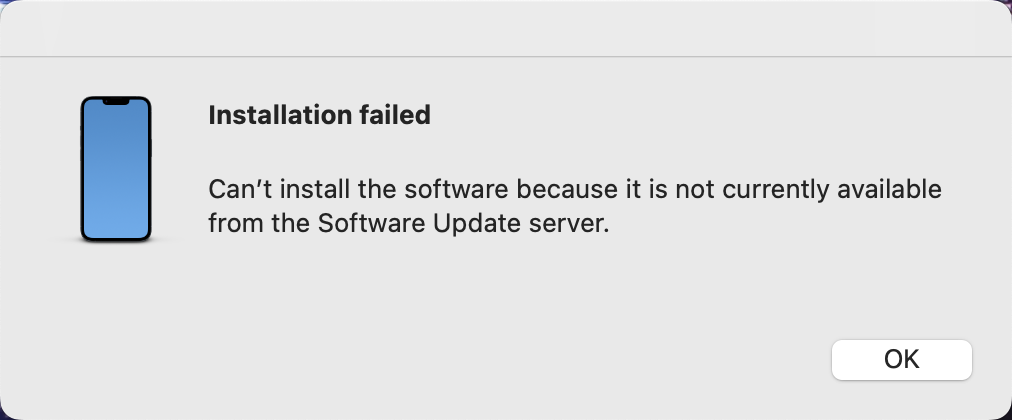This screenshot has width=1012, height=420.
Task: Click the "Installation failed" heading
Action: (x=319, y=115)
